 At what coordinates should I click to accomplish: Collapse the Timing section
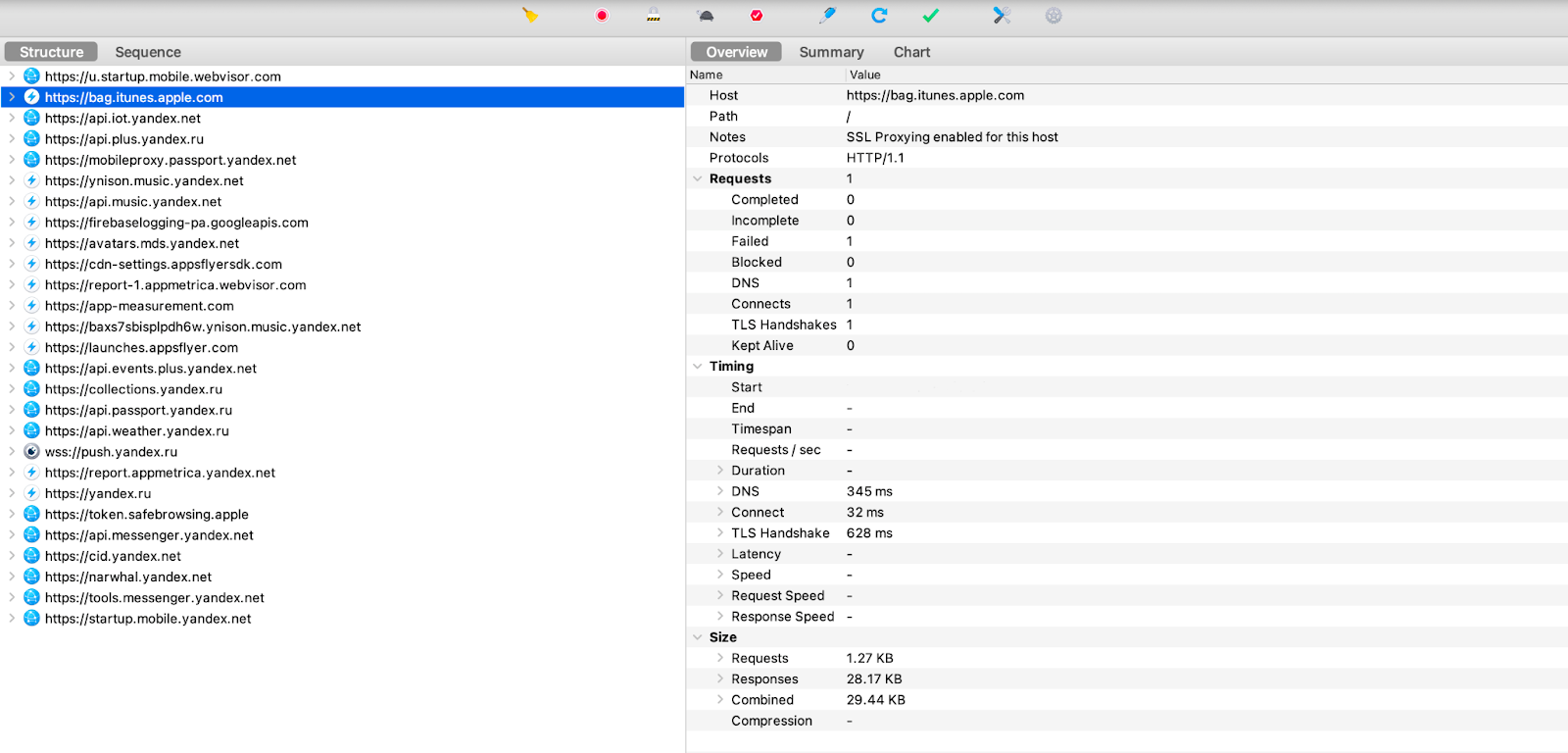[698, 366]
